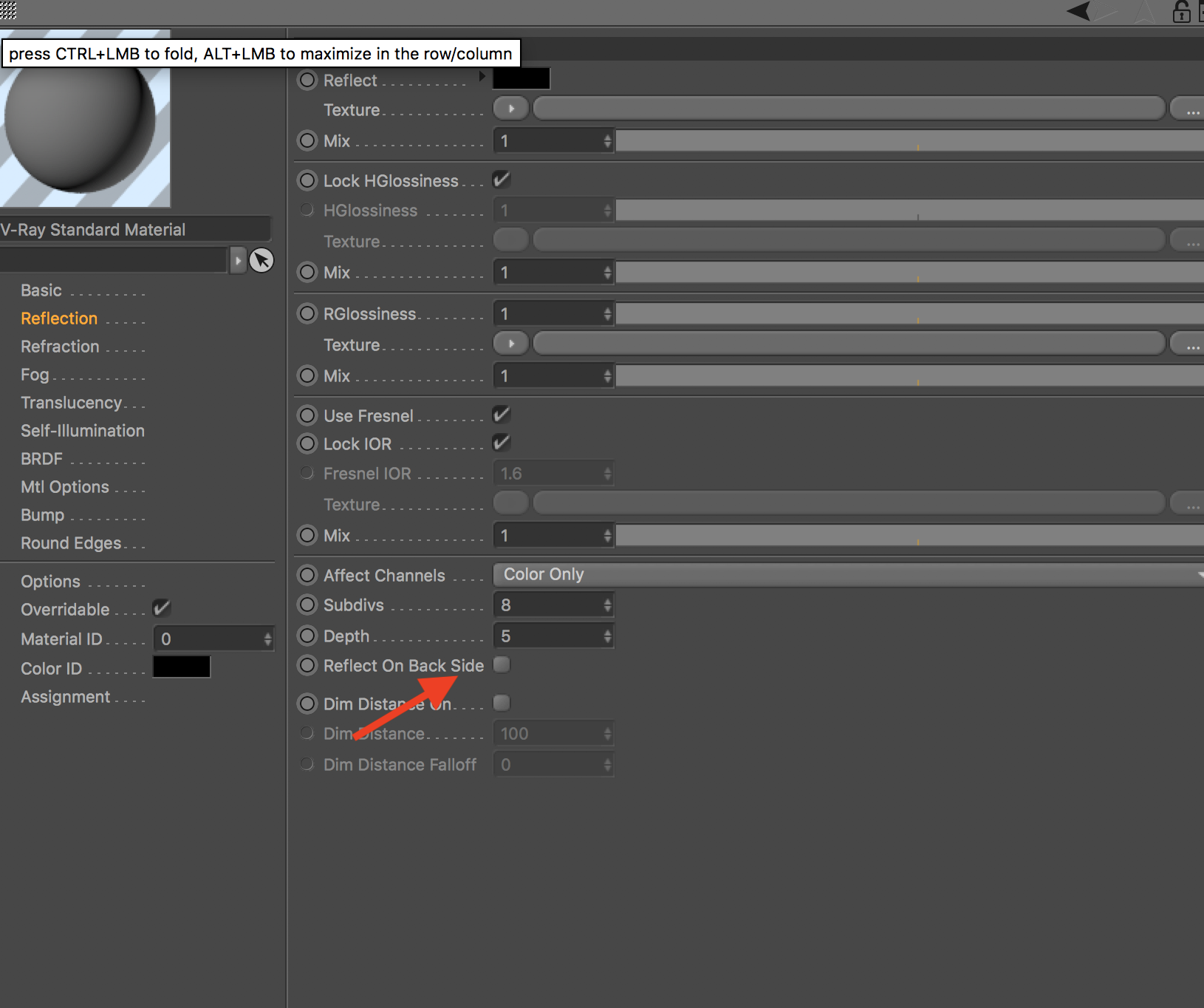Switch to the Assignment tab
The height and width of the screenshot is (1008, 1204).
pyautogui.click(x=65, y=697)
